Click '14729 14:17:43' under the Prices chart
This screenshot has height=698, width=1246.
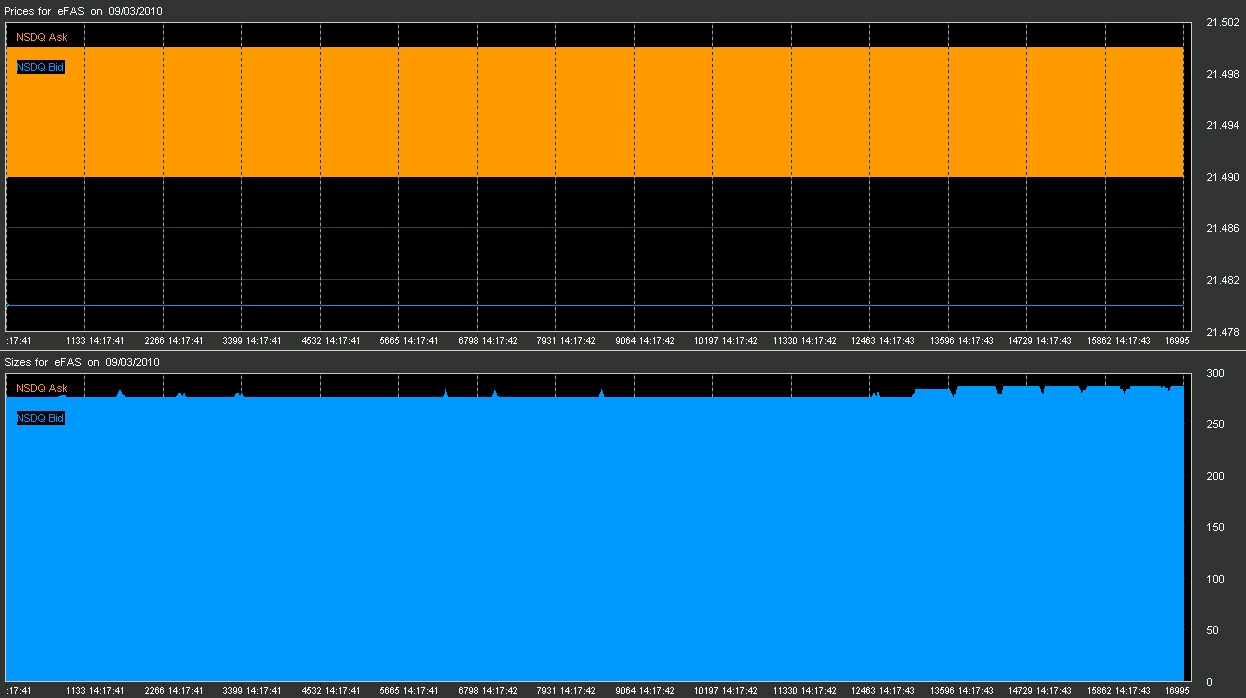[1040, 341]
